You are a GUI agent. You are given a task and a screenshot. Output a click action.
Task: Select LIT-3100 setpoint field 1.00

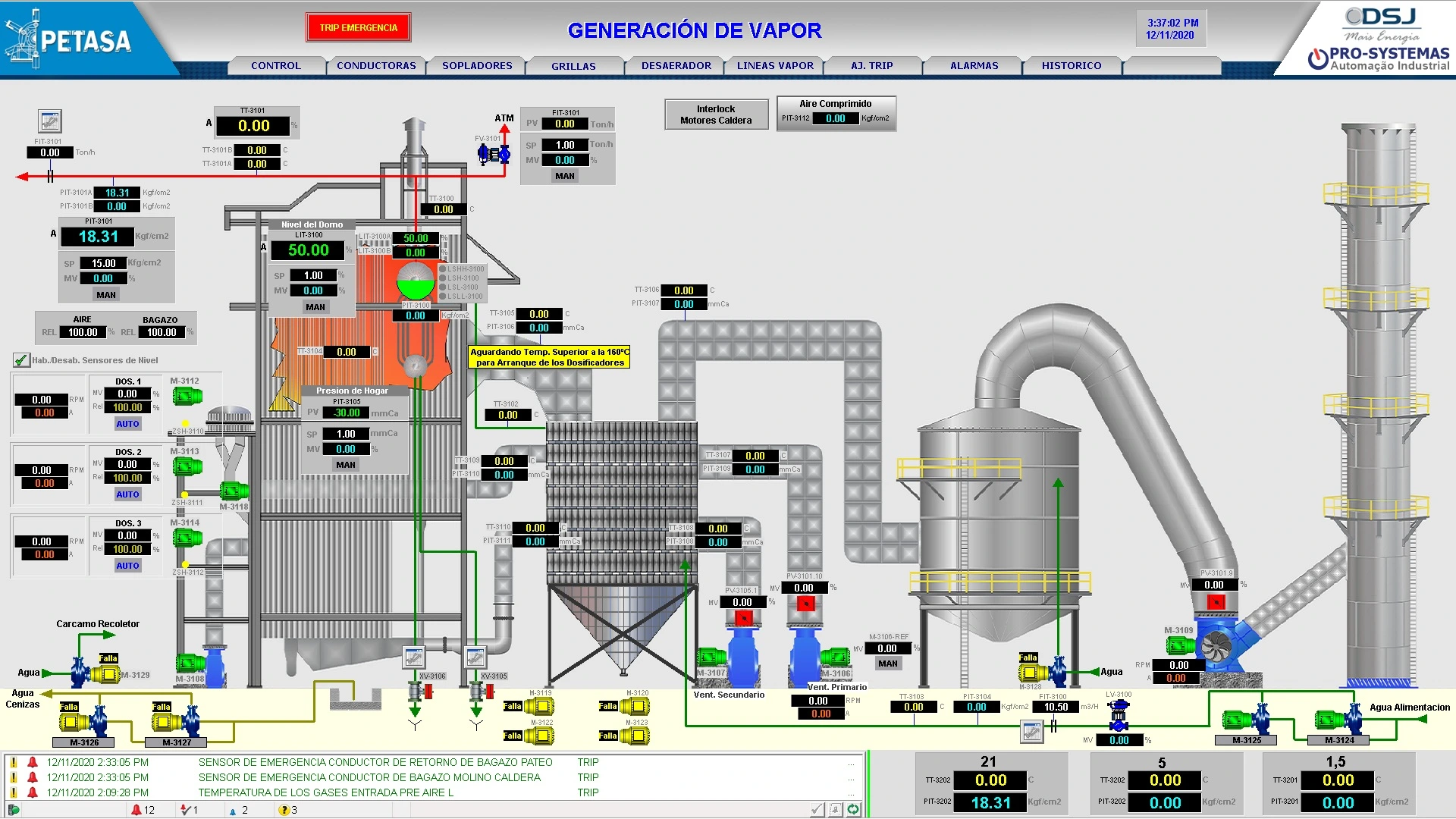click(x=313, y=276)
